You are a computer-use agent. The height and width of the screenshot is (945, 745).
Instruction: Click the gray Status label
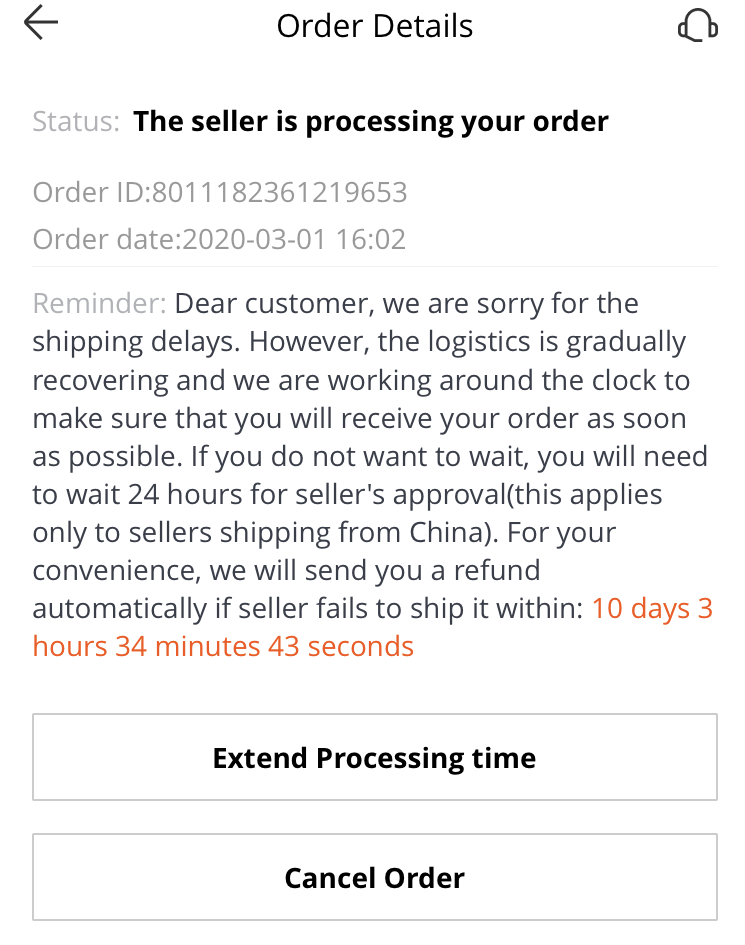[76, 122]
